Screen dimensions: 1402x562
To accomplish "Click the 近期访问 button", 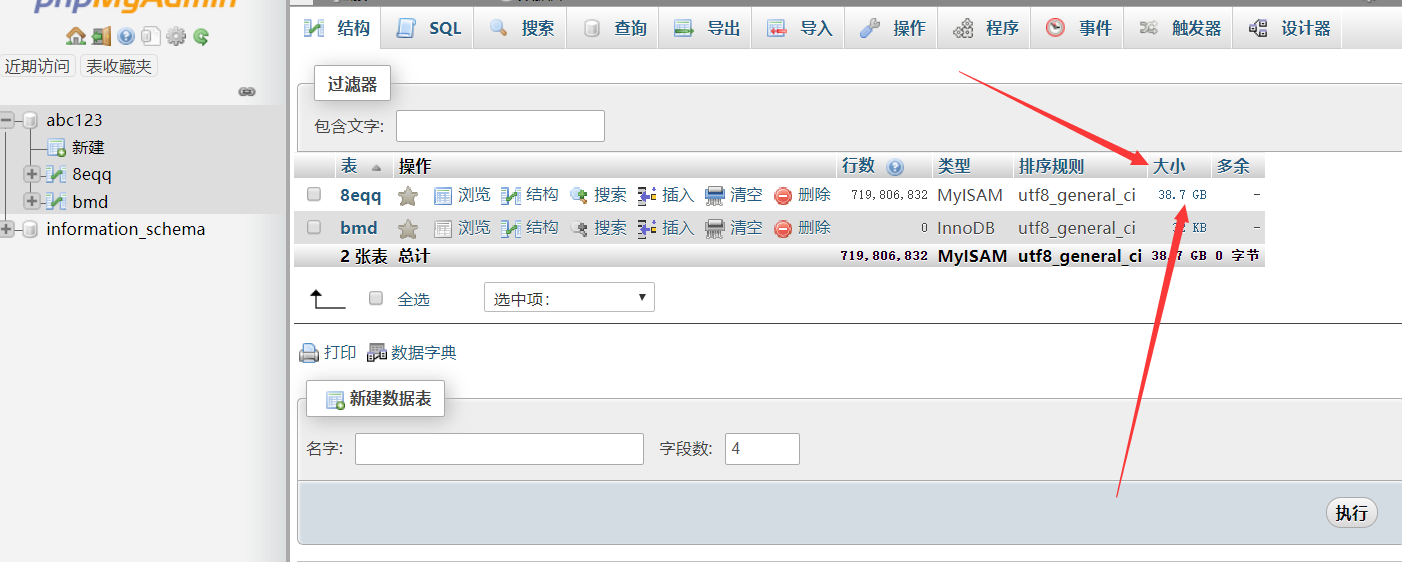I will tap(38, 66).
